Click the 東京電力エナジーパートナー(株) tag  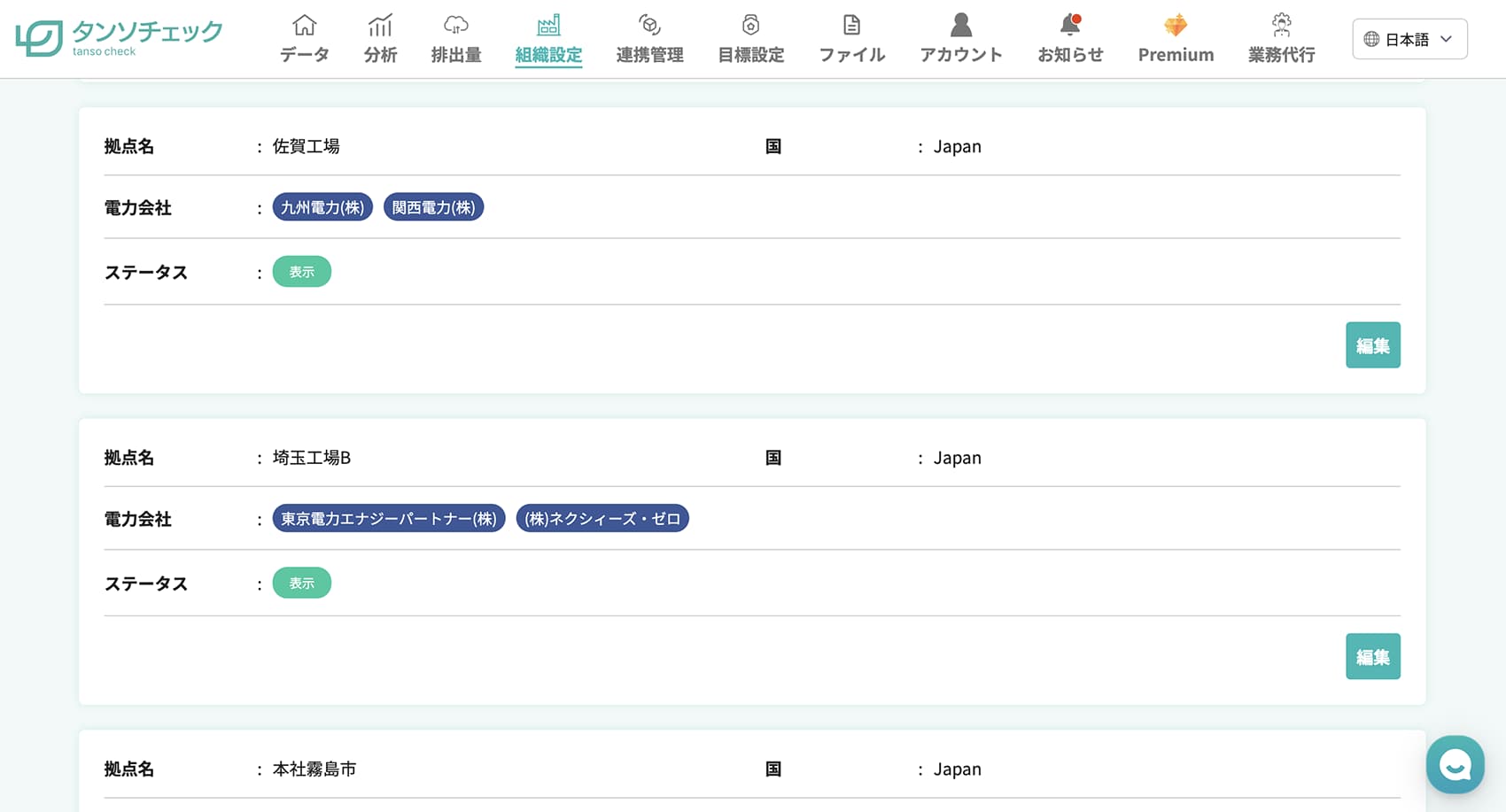click(x=389, y=519)
